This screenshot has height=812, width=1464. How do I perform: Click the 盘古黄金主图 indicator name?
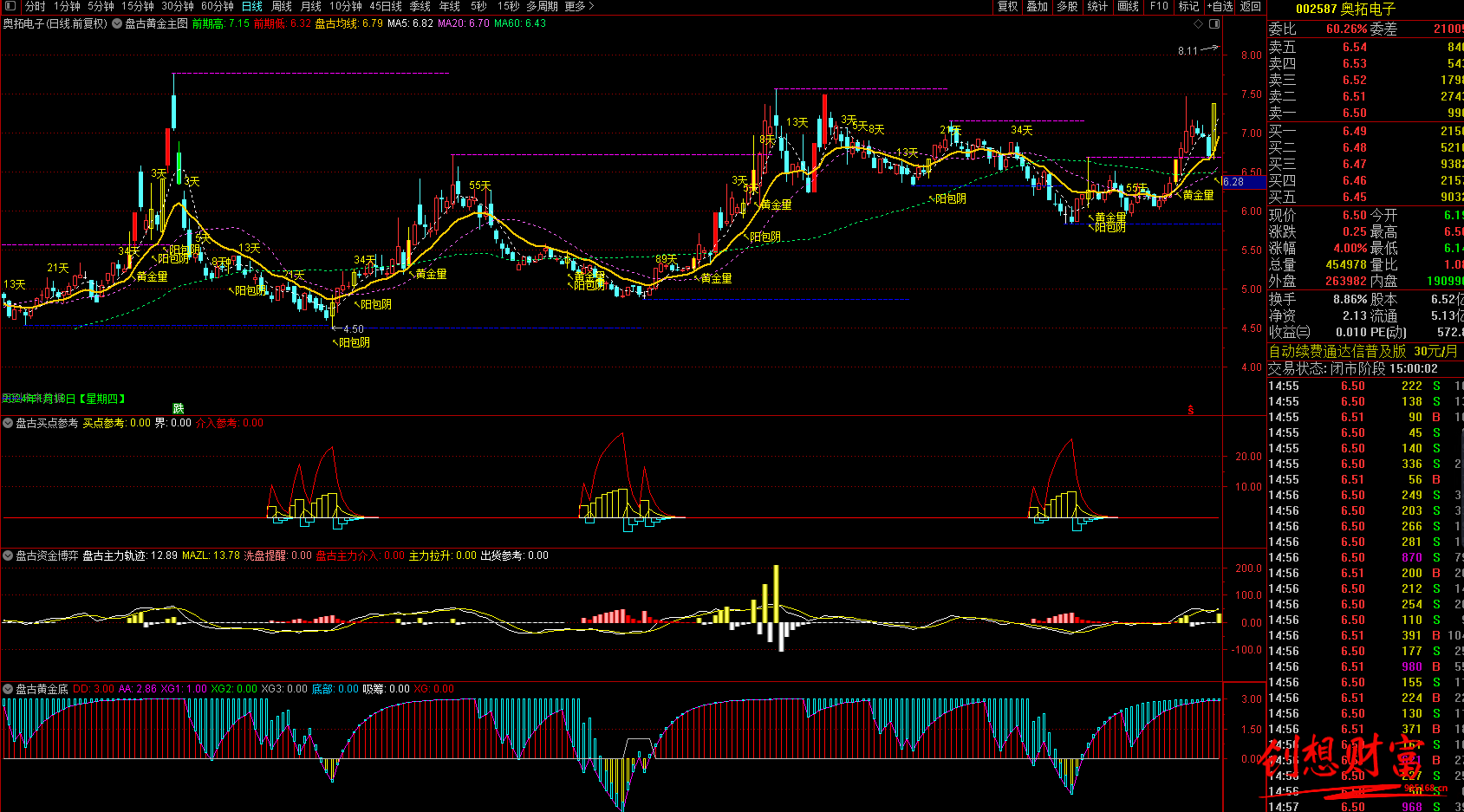click(156, 23)
